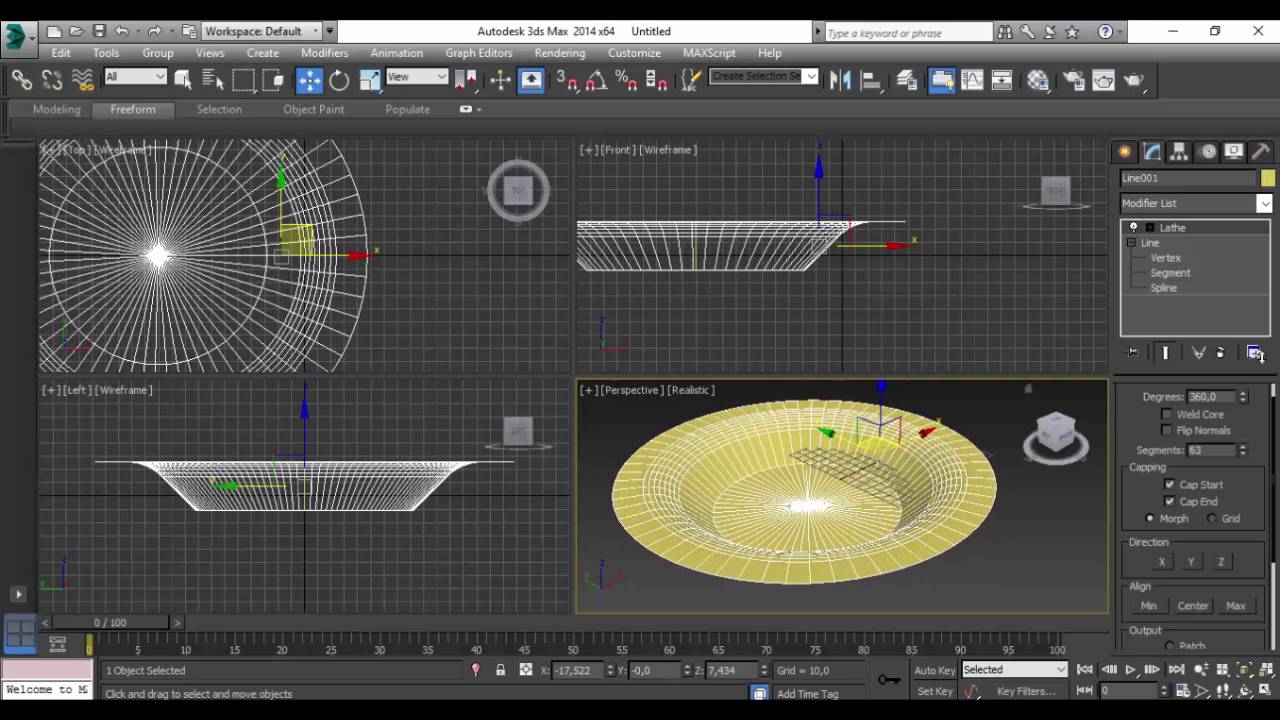Click the Align Max button
The width and height of the screenshot is (1280, 720).
click(1236, 606)
